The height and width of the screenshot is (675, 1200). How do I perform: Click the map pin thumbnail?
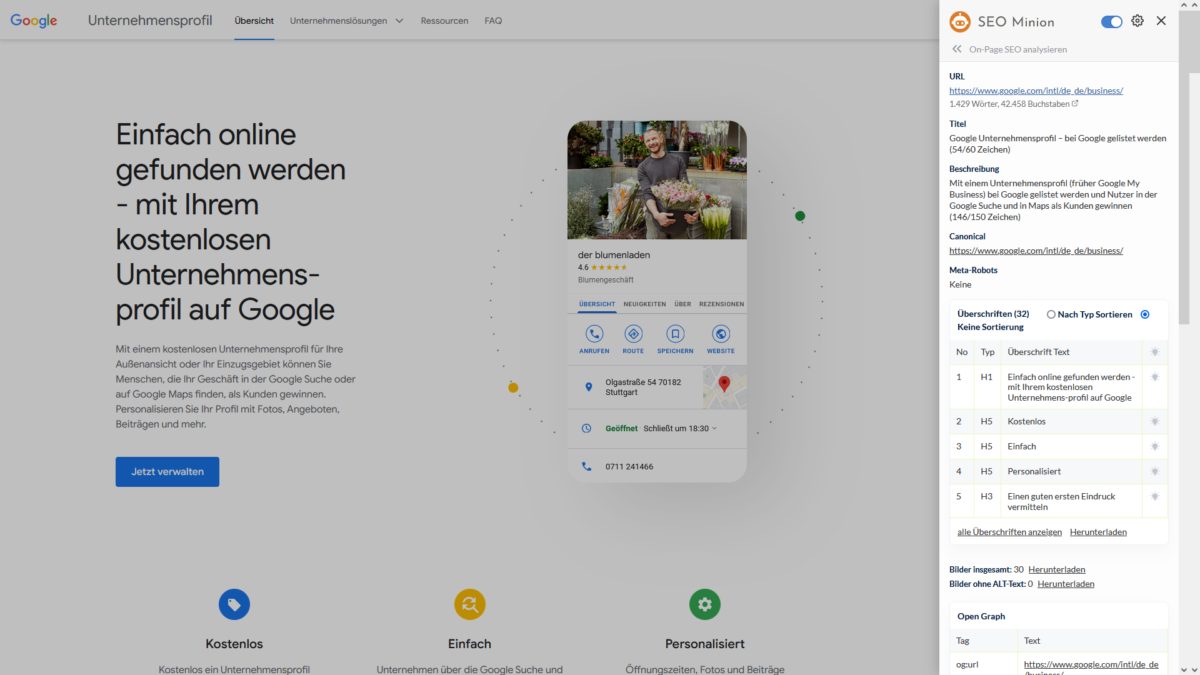724,387
